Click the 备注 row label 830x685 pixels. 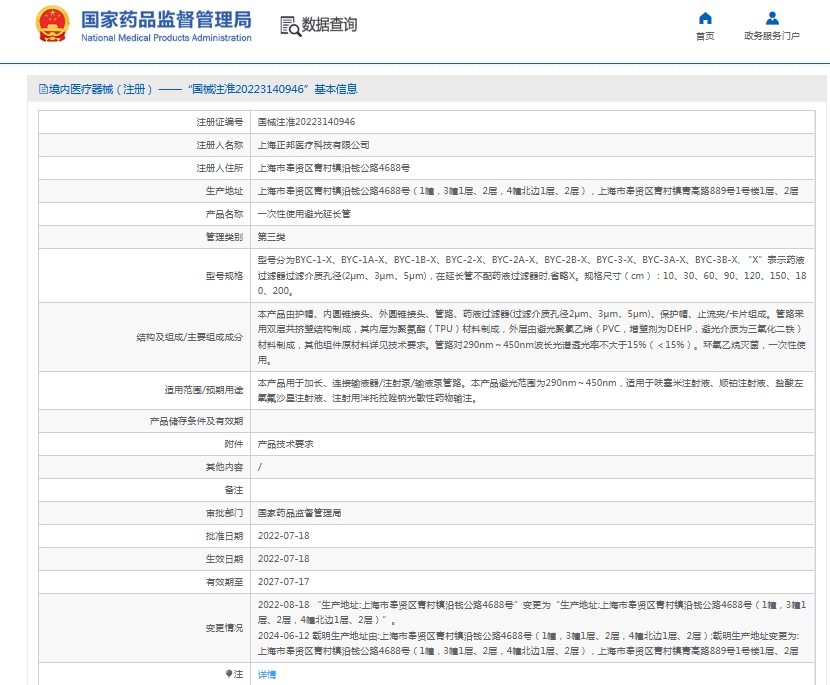(234, 490)
